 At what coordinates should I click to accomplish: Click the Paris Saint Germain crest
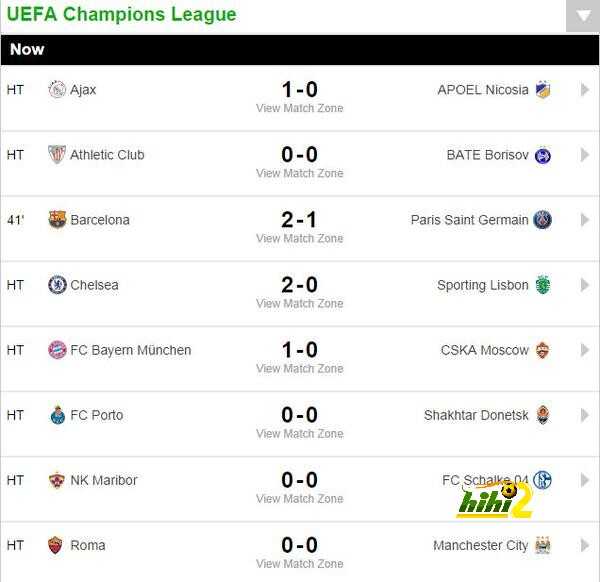(x=543, y=220)
